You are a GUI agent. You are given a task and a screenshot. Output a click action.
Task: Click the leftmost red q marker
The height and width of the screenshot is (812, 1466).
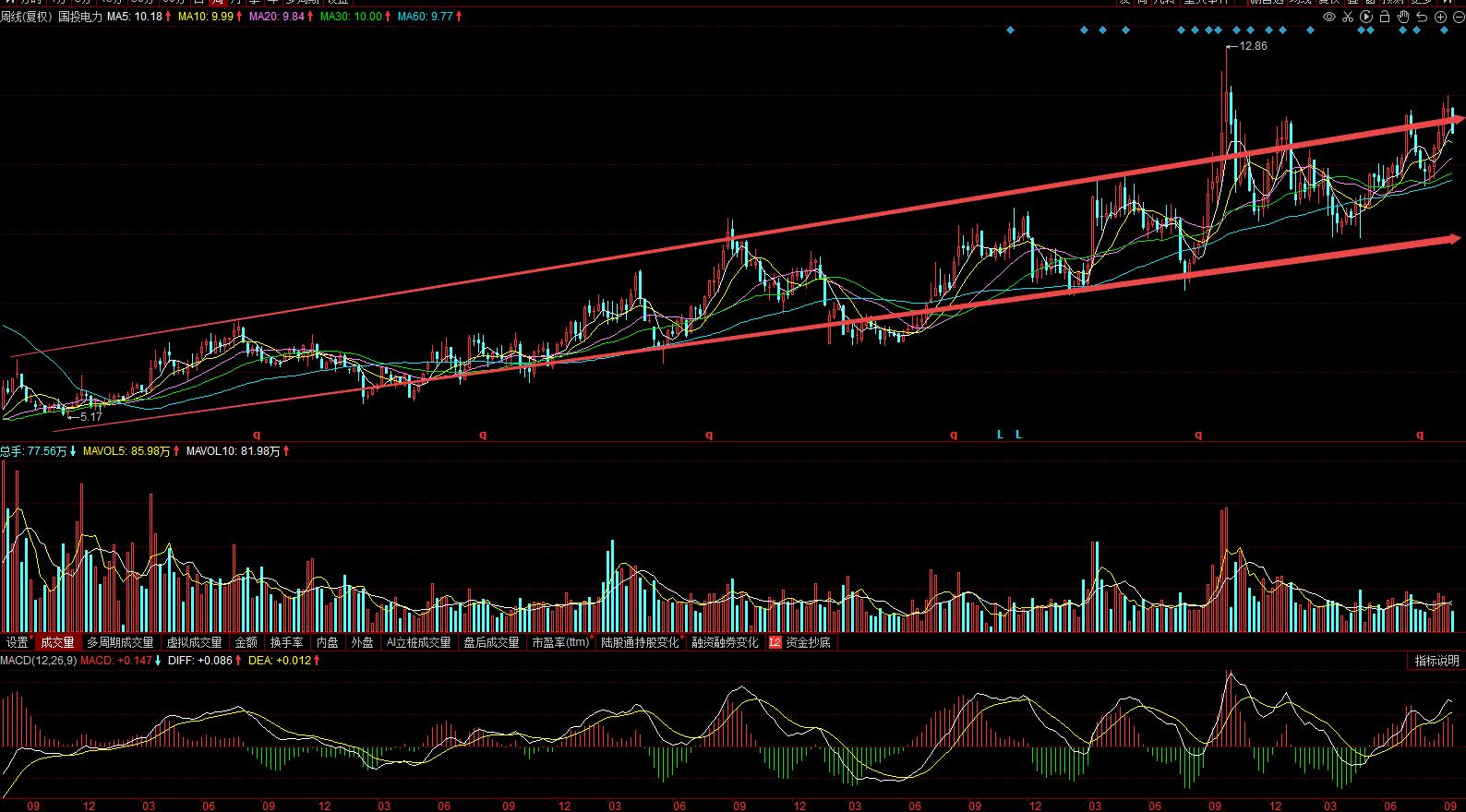click(x=258, y=434)
